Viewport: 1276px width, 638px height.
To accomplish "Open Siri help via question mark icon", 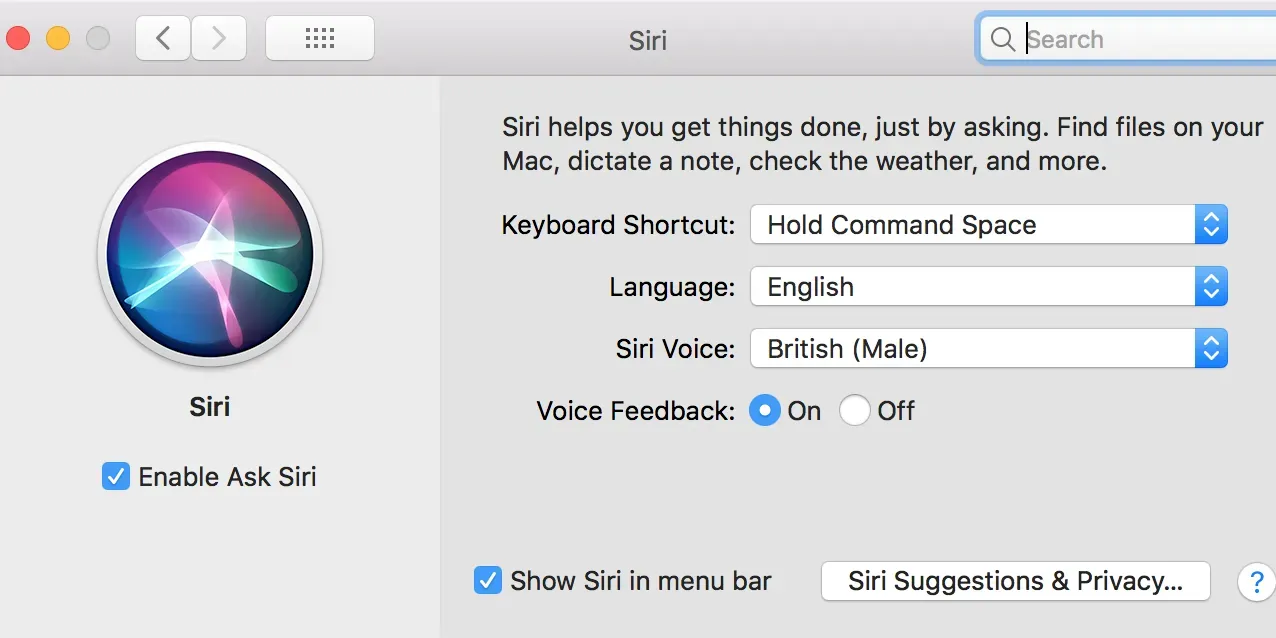I will click(x=1256, y=581).
